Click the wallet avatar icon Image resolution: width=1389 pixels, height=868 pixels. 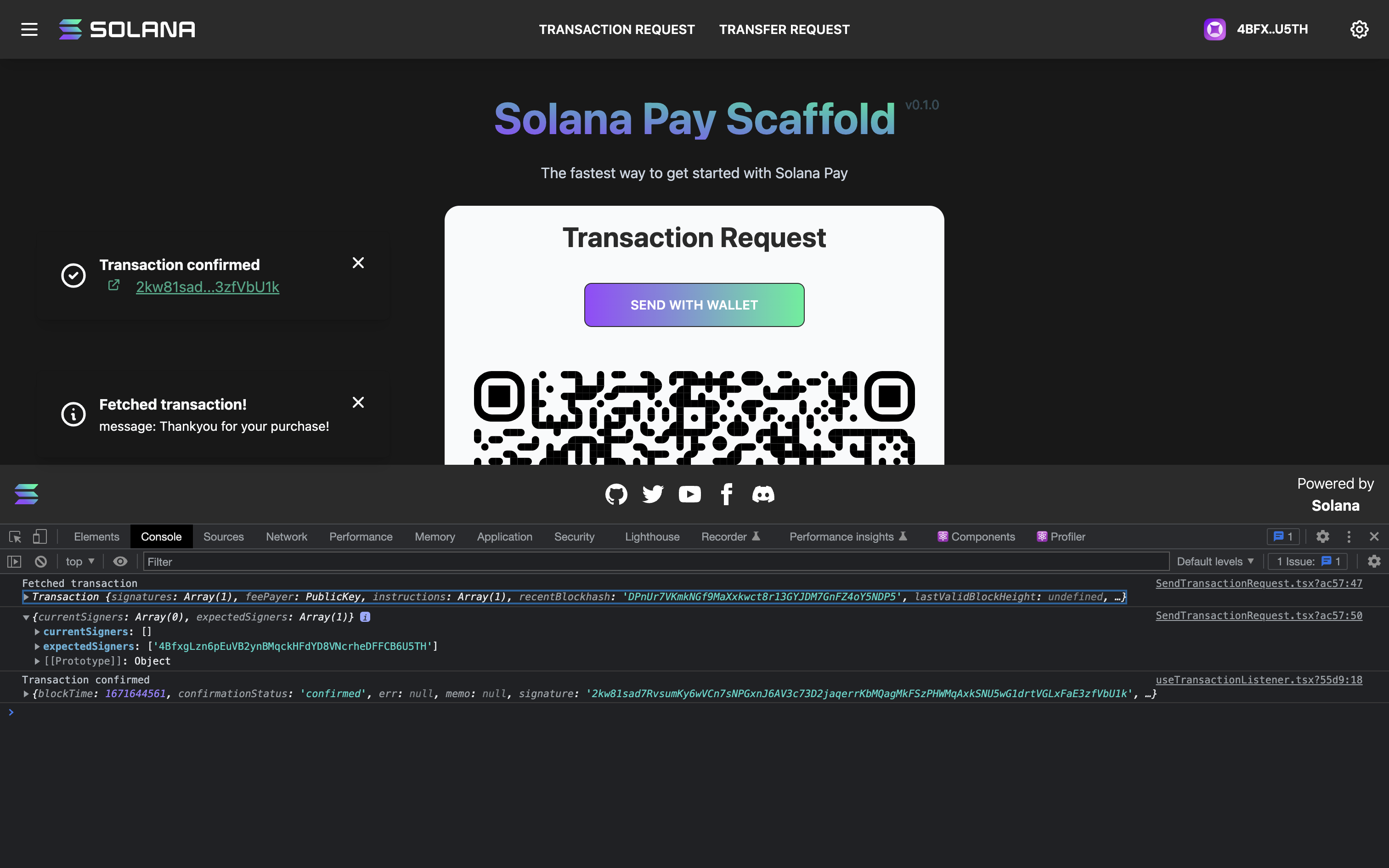(x=1215, y=29)
